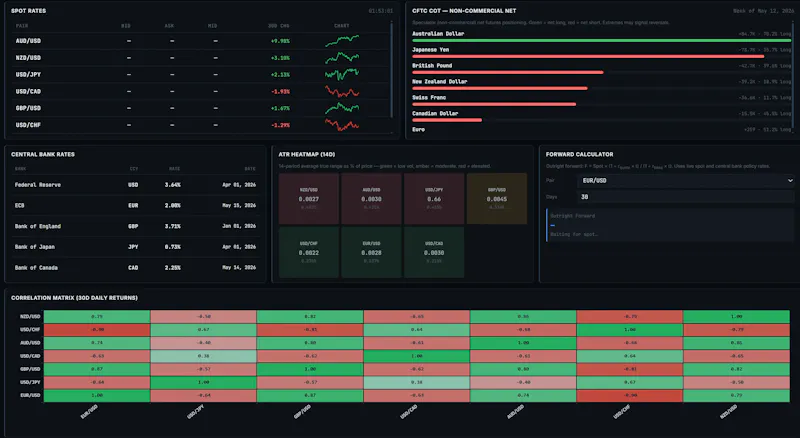
Task: Click the GBP/USD vs GBP/USD cell showing 1.00
Action: pos(310,369)
